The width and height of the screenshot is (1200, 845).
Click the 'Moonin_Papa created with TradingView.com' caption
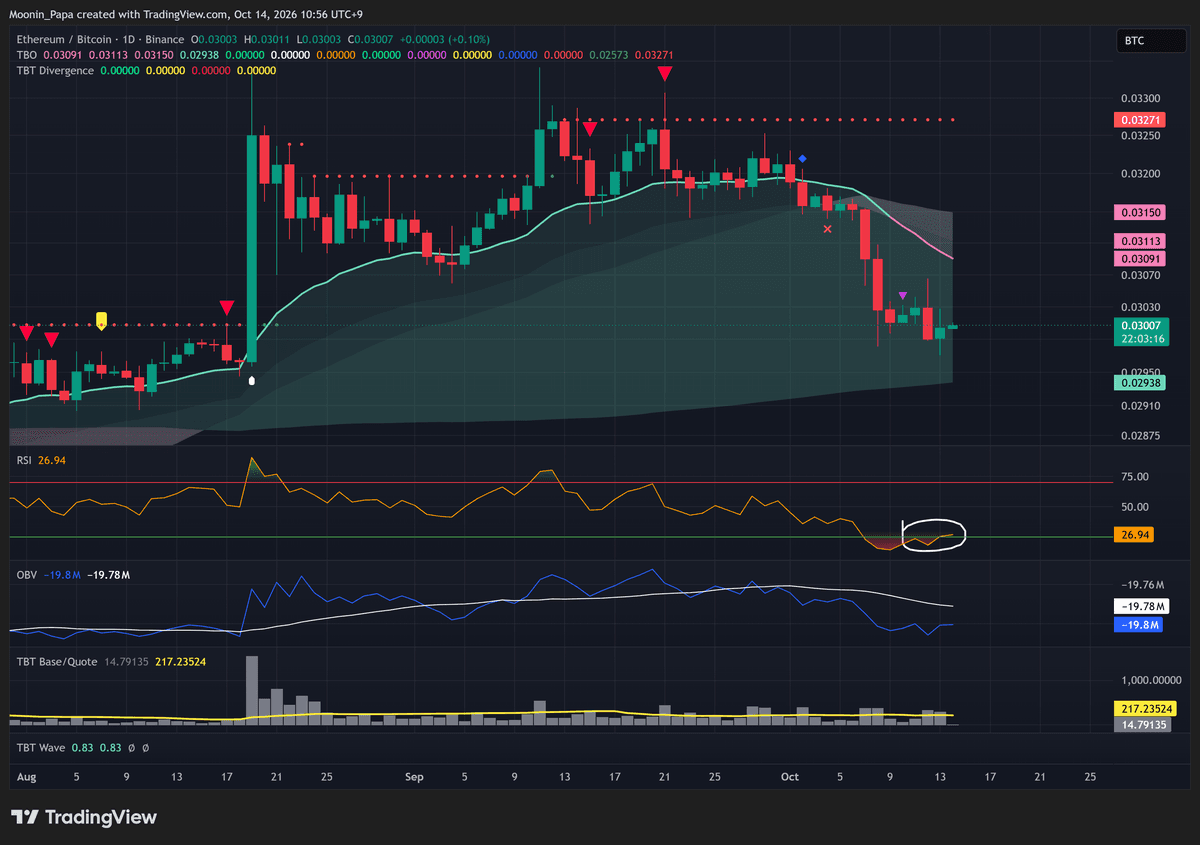coord(118,15)
